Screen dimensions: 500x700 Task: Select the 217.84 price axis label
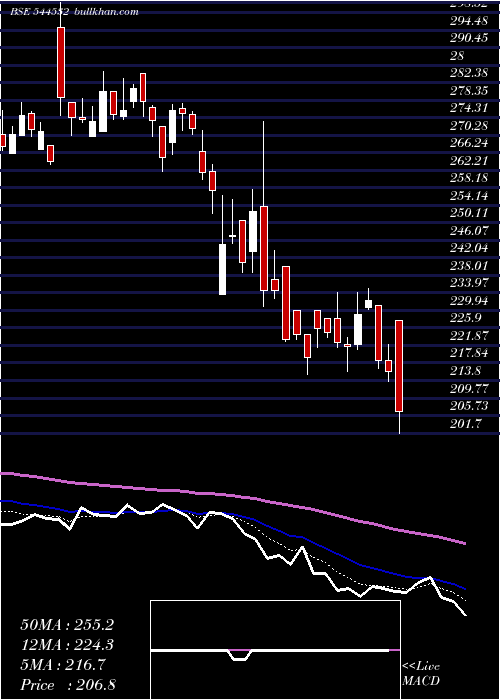tap(469, 353)
